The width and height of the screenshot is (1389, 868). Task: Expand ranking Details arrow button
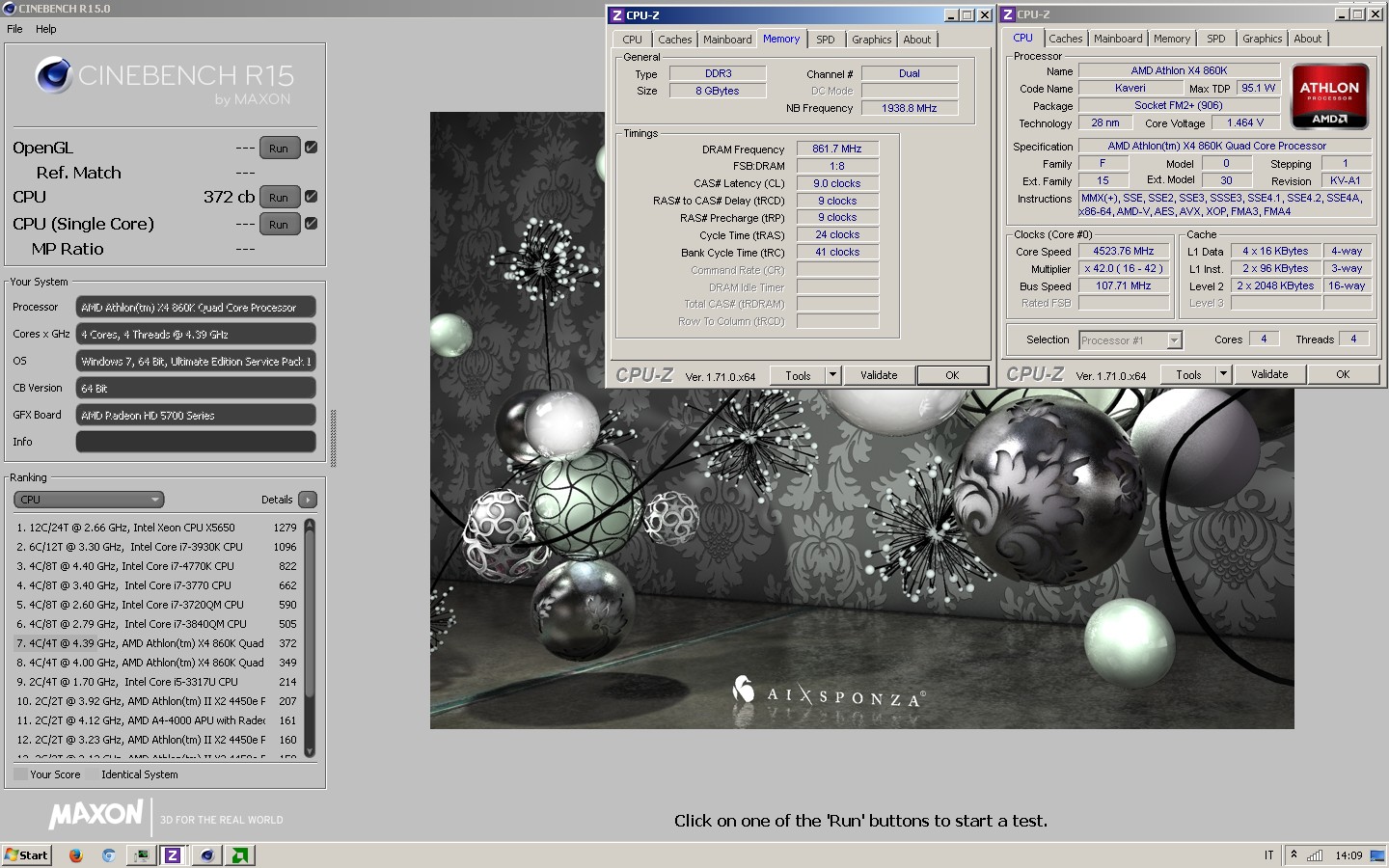coord(308,500)
